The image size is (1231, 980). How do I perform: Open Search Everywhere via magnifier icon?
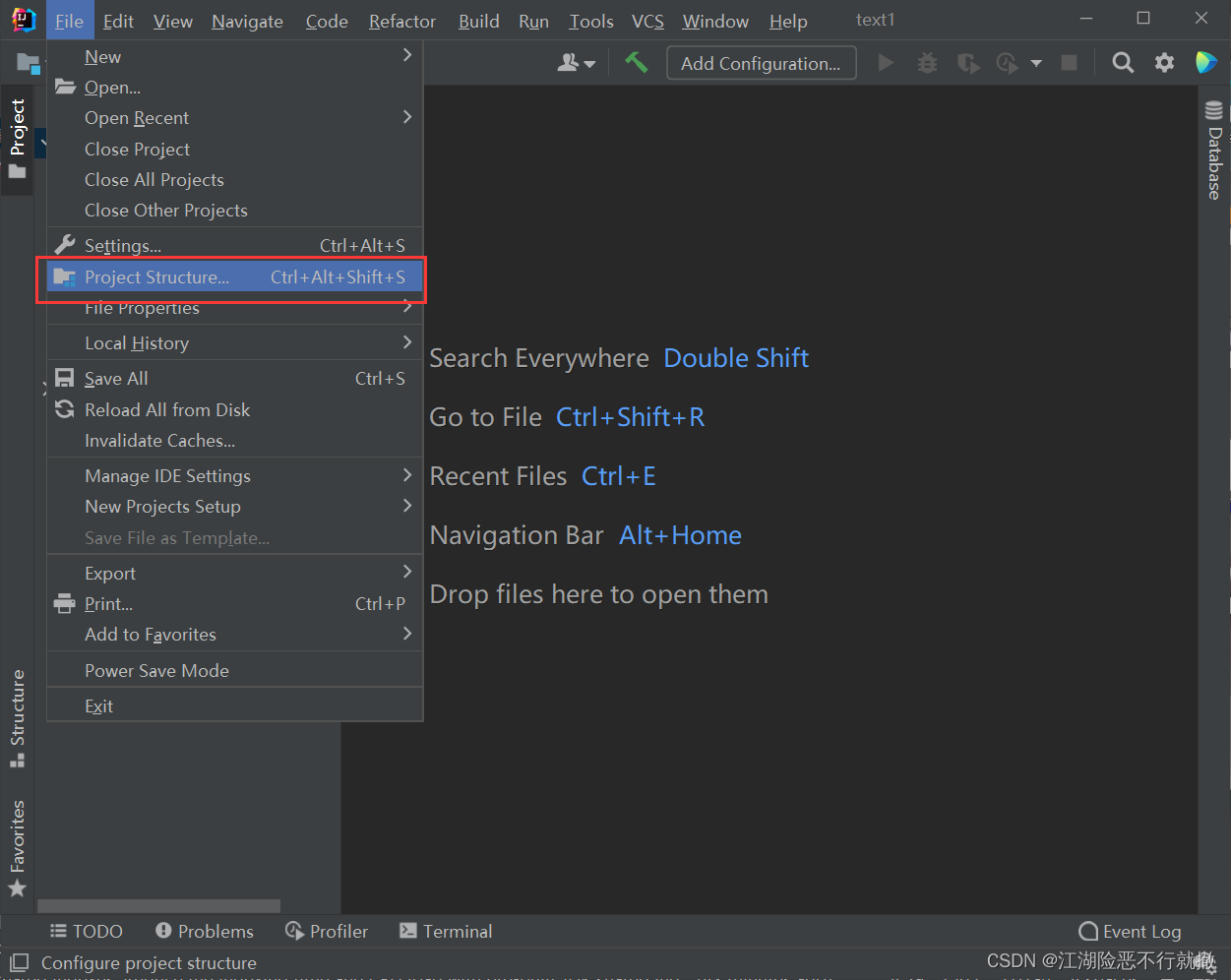(x=1123, y=62)
